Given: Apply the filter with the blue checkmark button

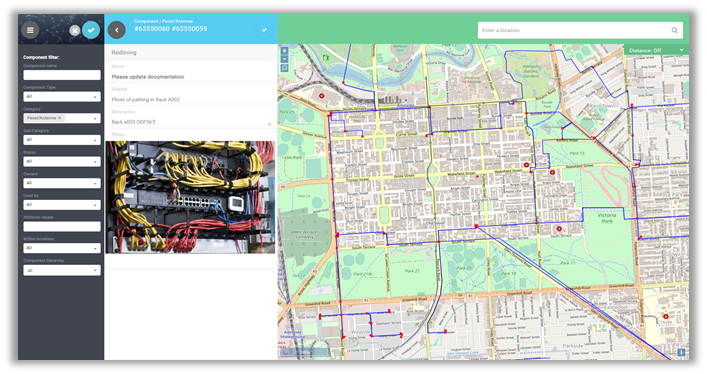Looking at the screenshot, I should [x=91, y=30].
